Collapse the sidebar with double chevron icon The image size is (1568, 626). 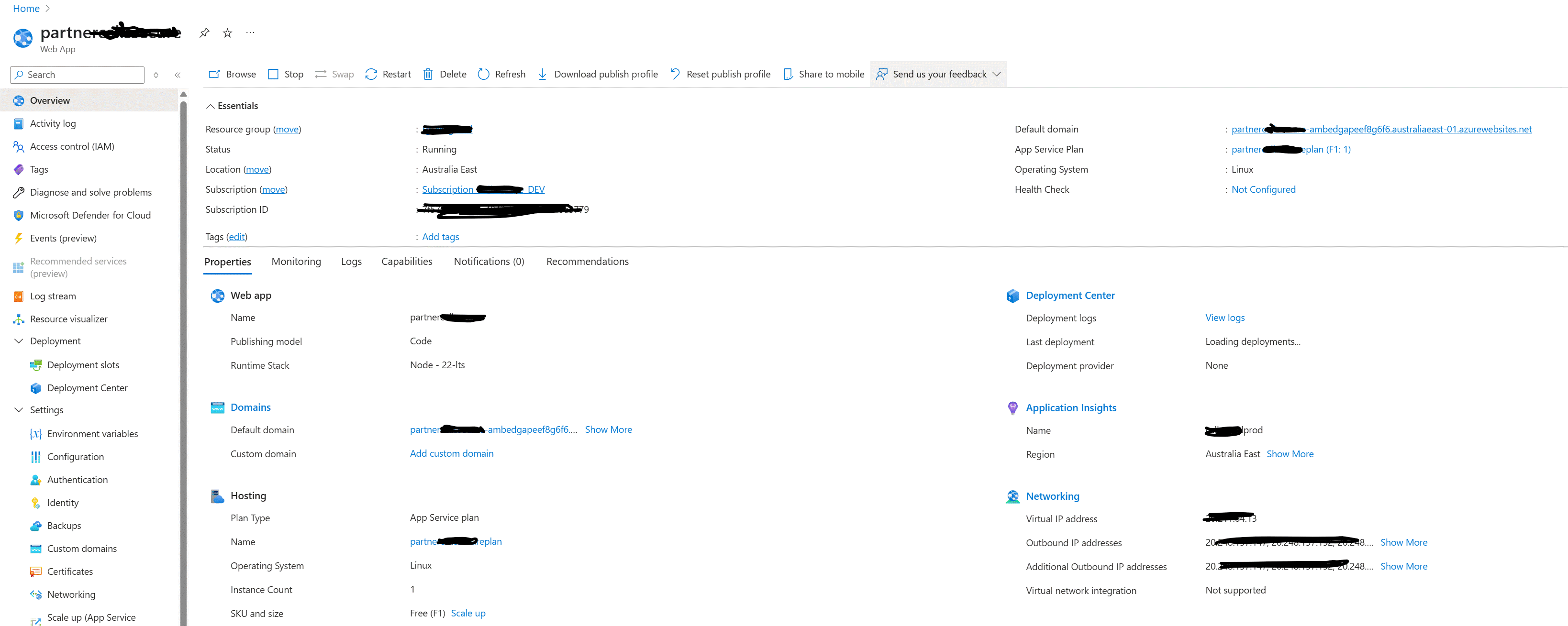(178, 75)
